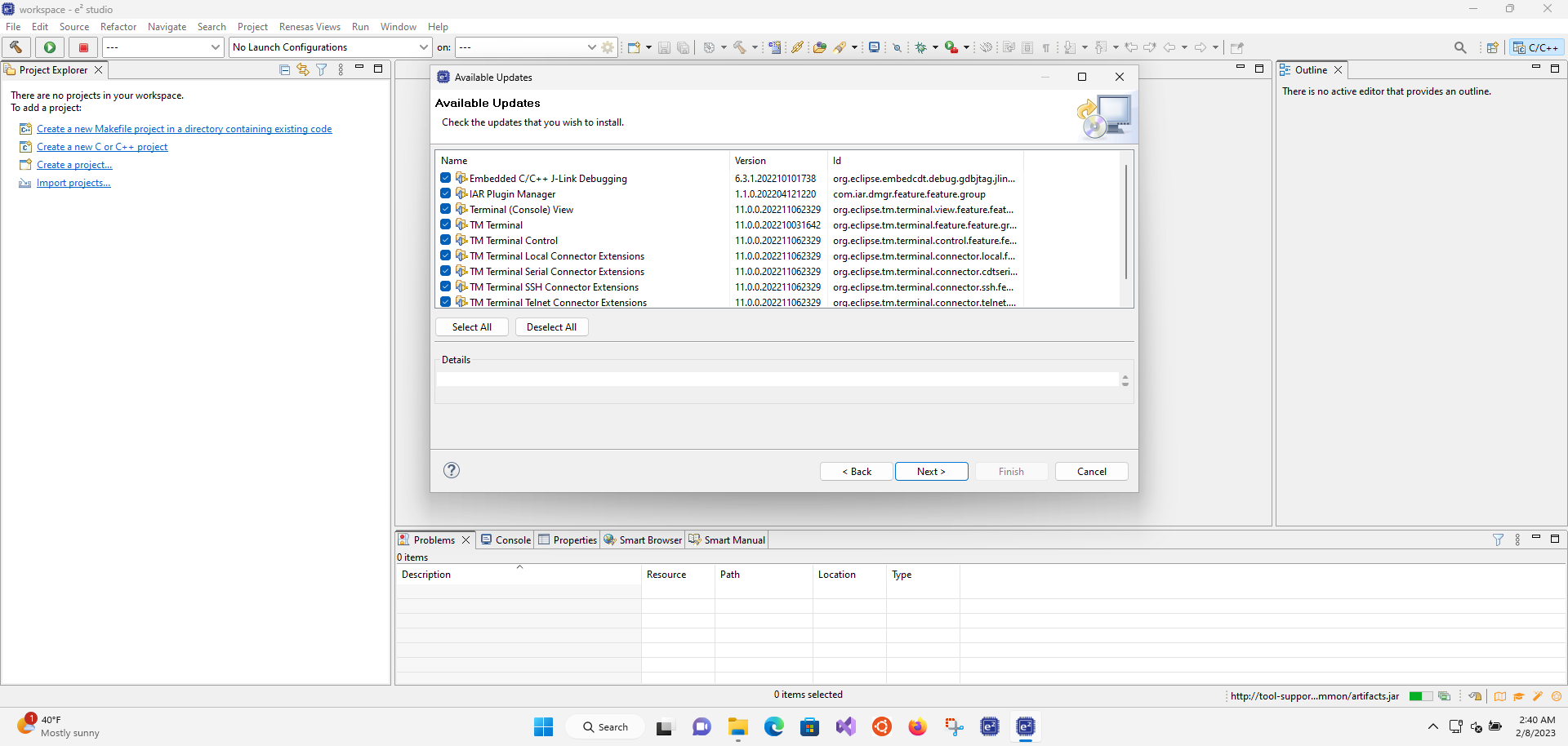The width and height of the screenshot is (1568, 746).
Task: Click the Open Perspective icon
Action: coord(1492,47)
